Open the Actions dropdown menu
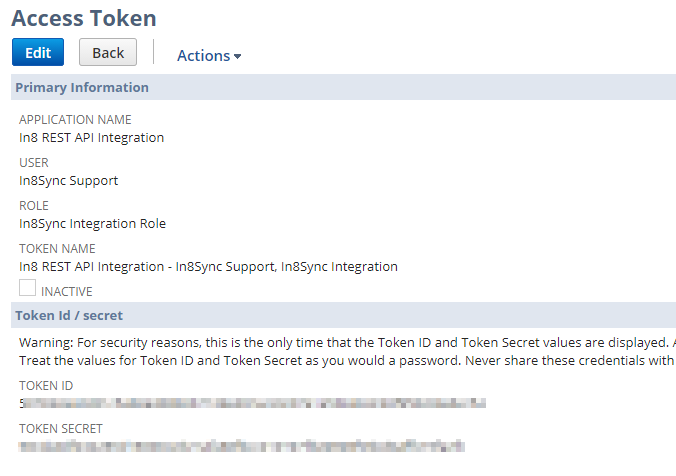Viewport: 676px width, 476px height. tap(209, 56)
